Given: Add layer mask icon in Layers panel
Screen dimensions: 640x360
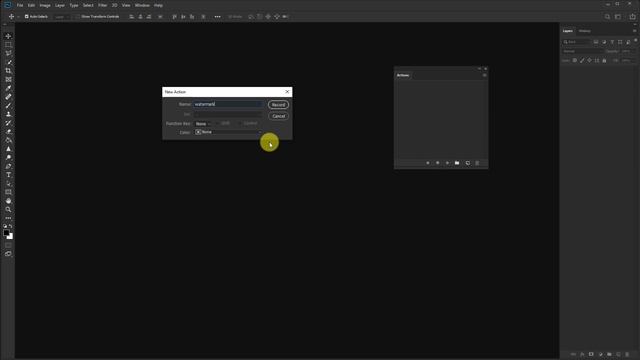Looking at the screenshot, I should click(x=591, y=354).
